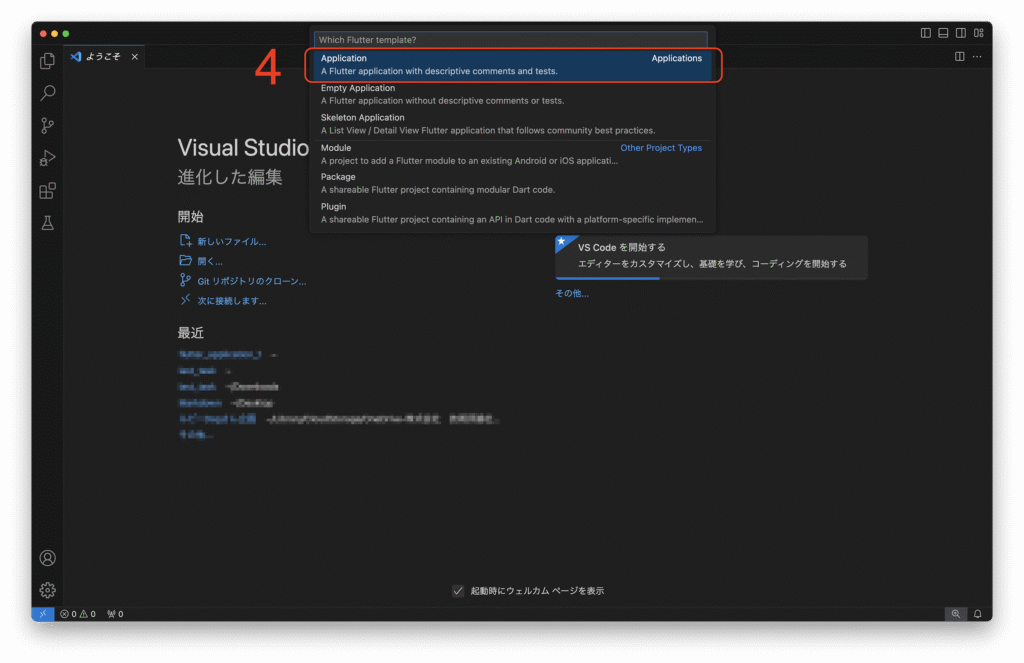This screenshot has height=663, width=1024.
Task: Open the editor more actions ellipsis
Action: click(x=977, y=56)
